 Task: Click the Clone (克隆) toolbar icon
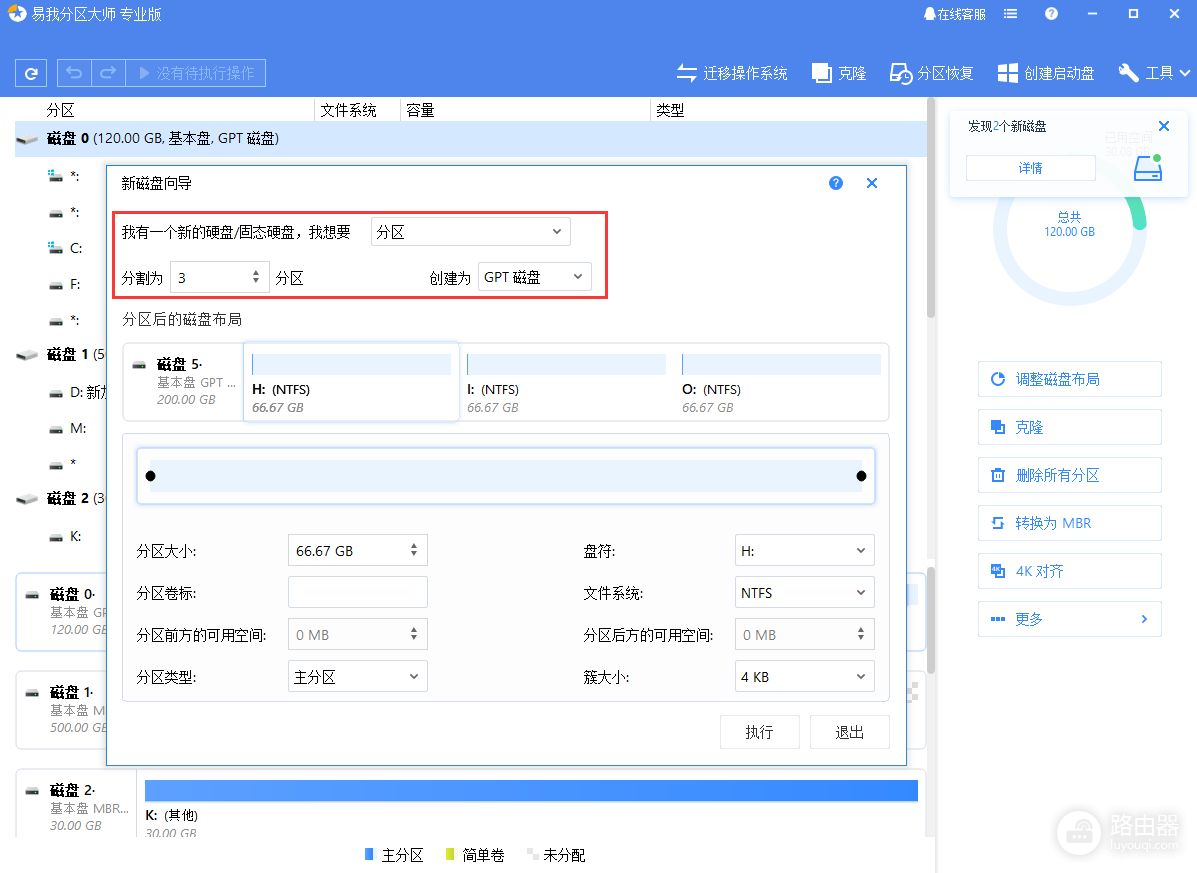tap(839, 73)
